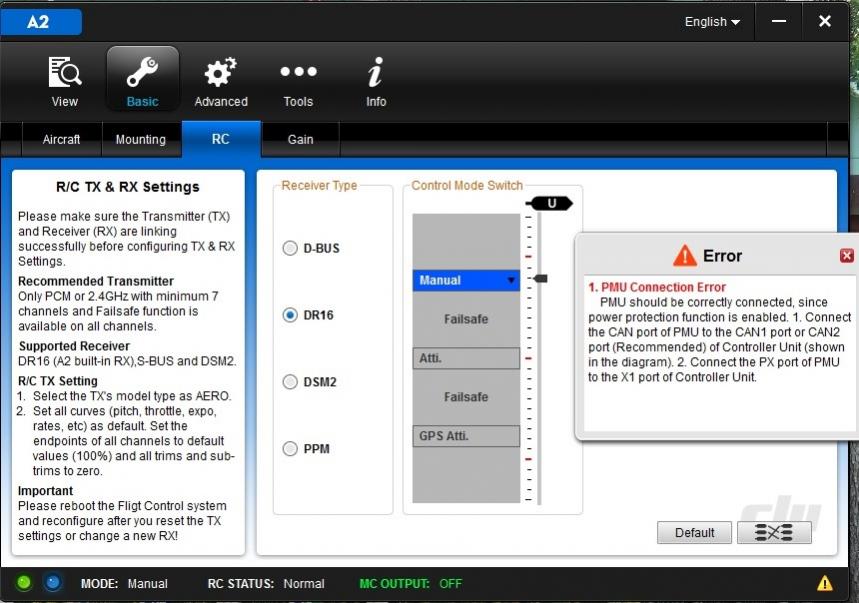The image size is (859, 603).
Task: Click 'Recommended Transmitter' heading
Action: (x=96, y=281)
